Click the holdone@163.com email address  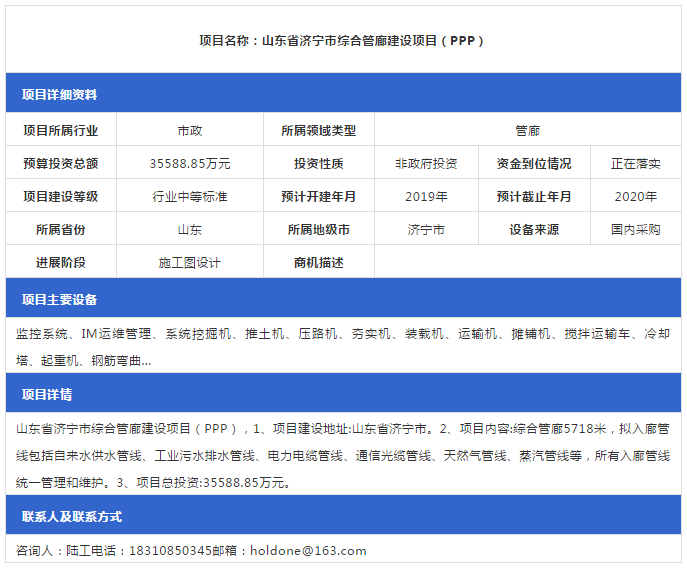click(308, 550)
